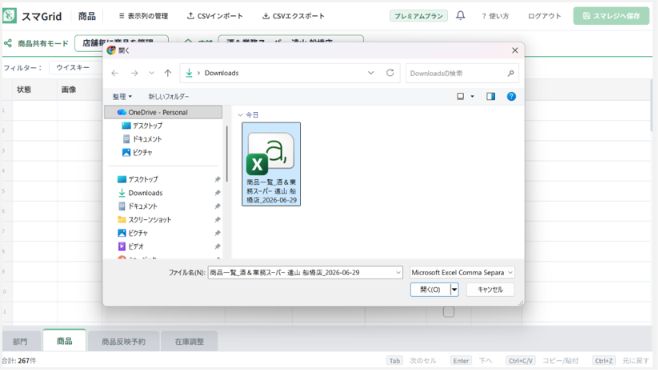Toggle the checkbox in the grid row
This screenshot has width=658, height=370.
tap(449, 312)
